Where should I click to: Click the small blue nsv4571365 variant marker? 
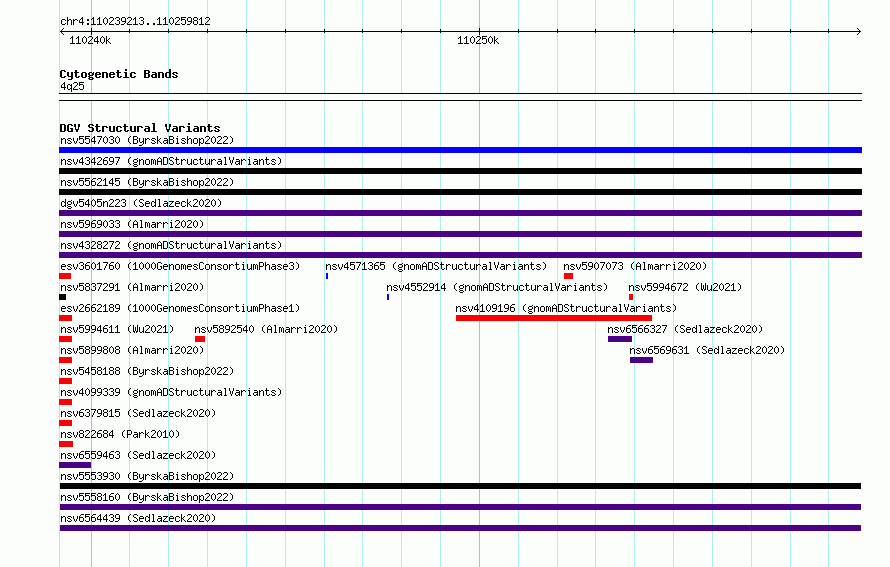click(x=327, y=276)
